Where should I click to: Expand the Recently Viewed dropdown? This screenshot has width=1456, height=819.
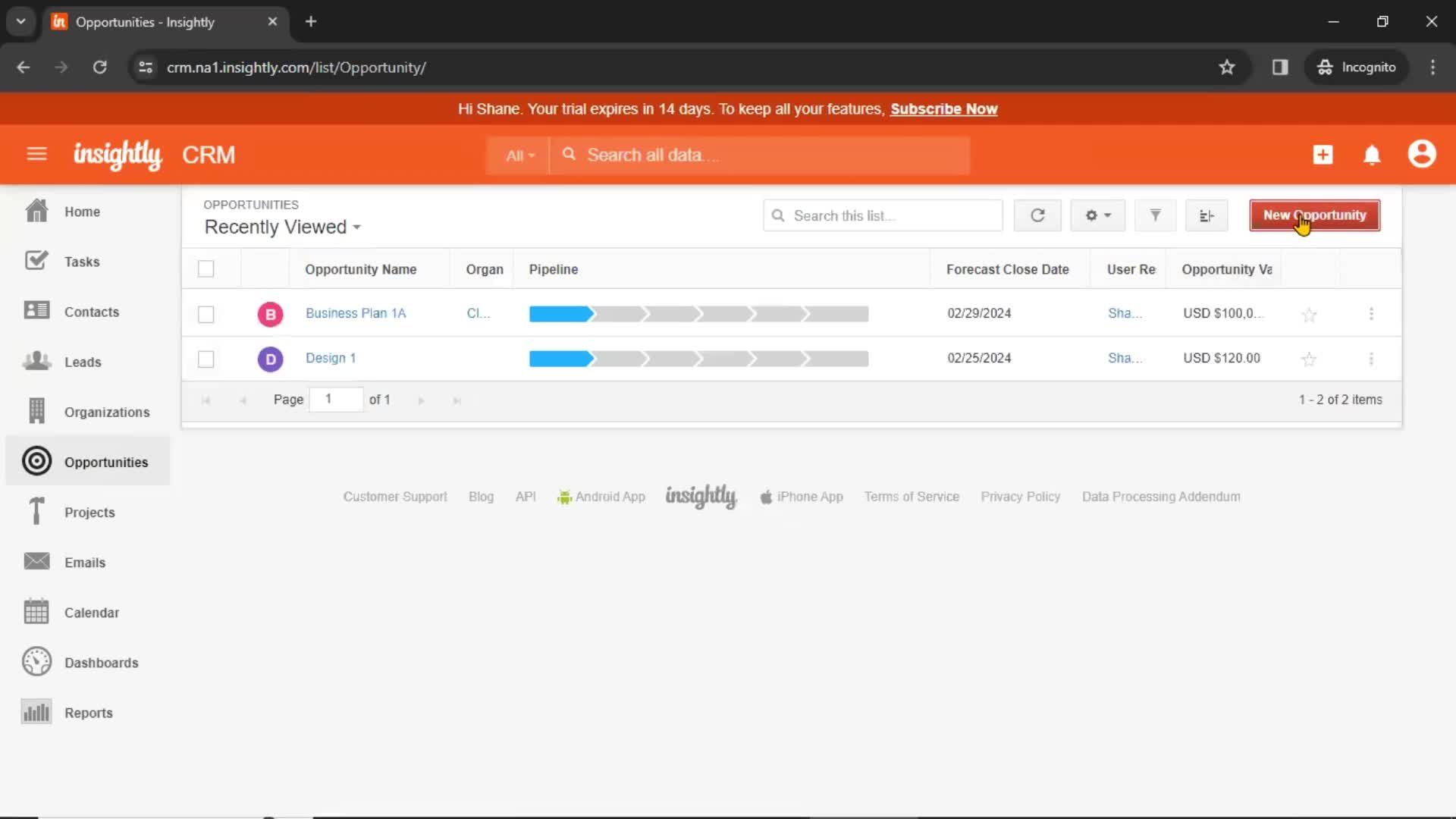point(283,227)
